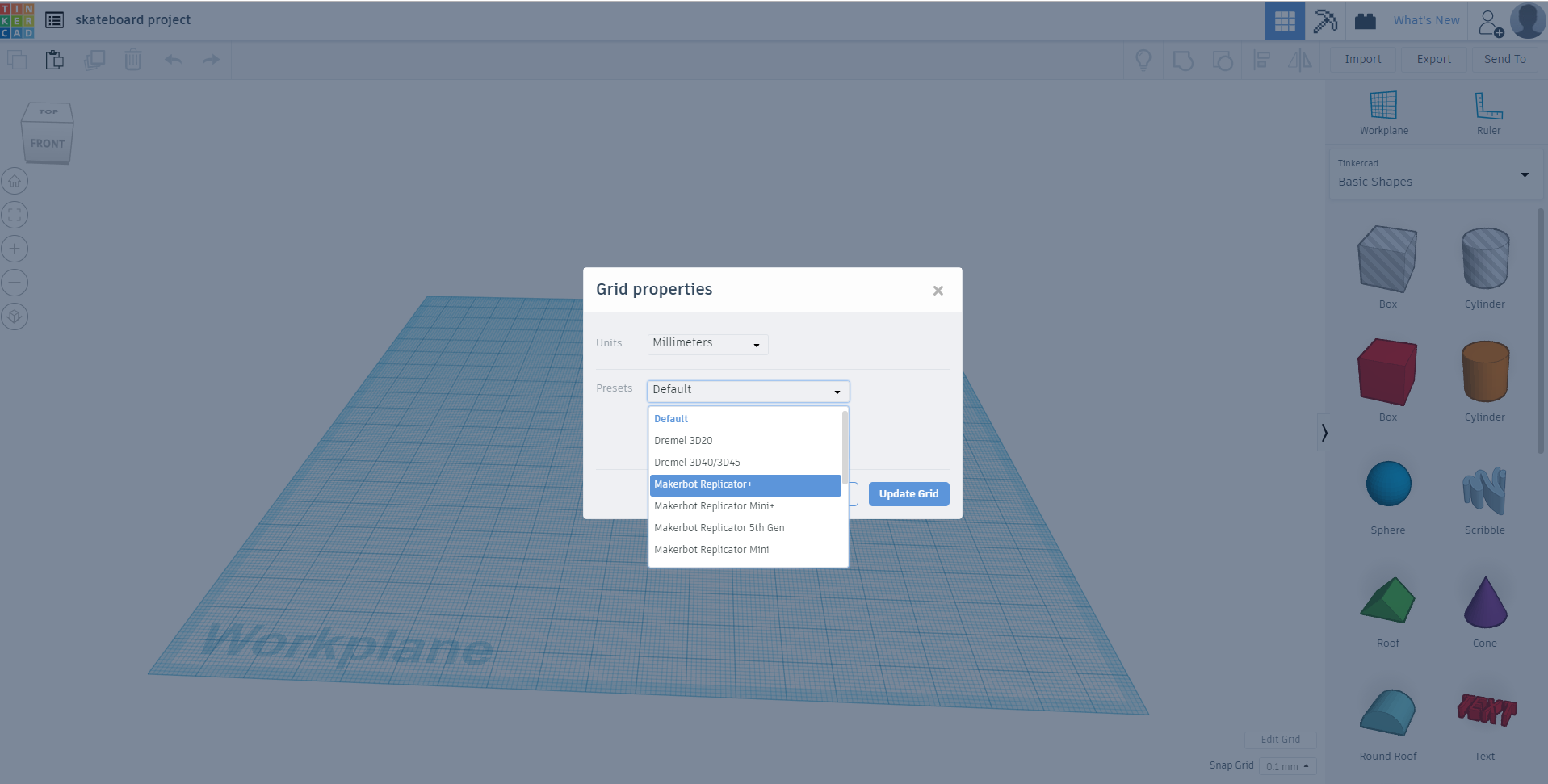Open Blocks mode pickaxe icon

(x=1325, y=21)
